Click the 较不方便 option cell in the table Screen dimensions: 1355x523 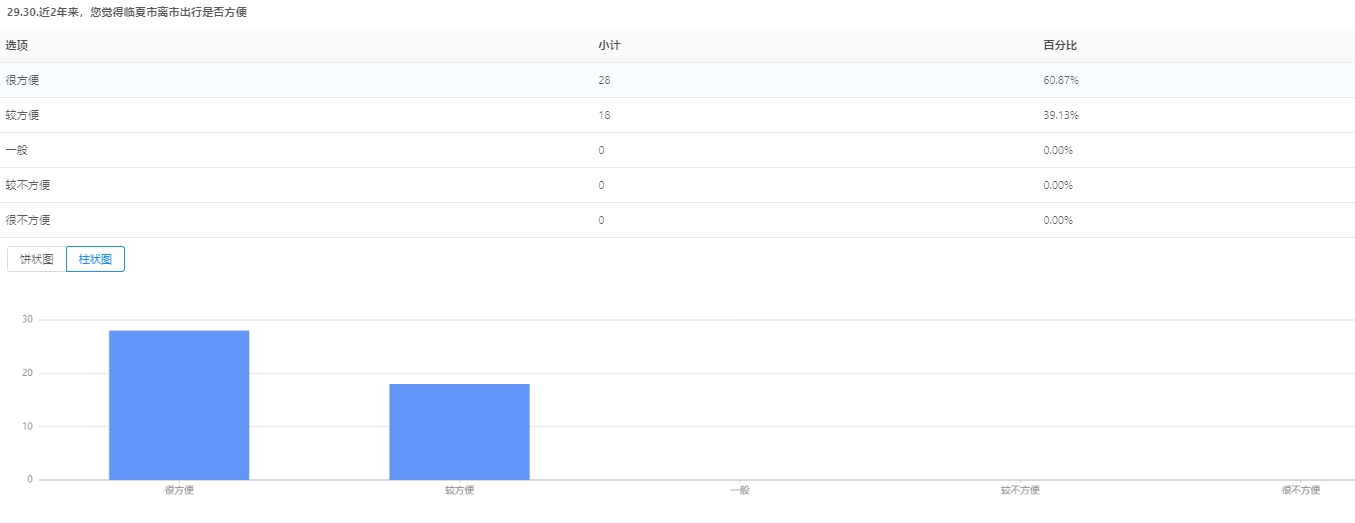[27, 185]
